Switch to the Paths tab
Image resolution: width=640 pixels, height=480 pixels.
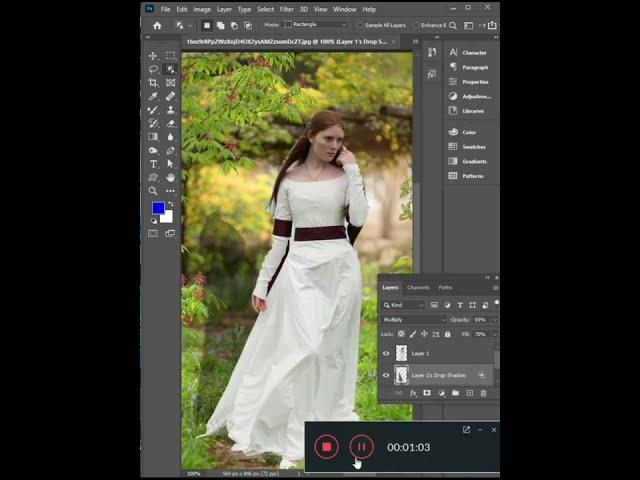(445, 287)
